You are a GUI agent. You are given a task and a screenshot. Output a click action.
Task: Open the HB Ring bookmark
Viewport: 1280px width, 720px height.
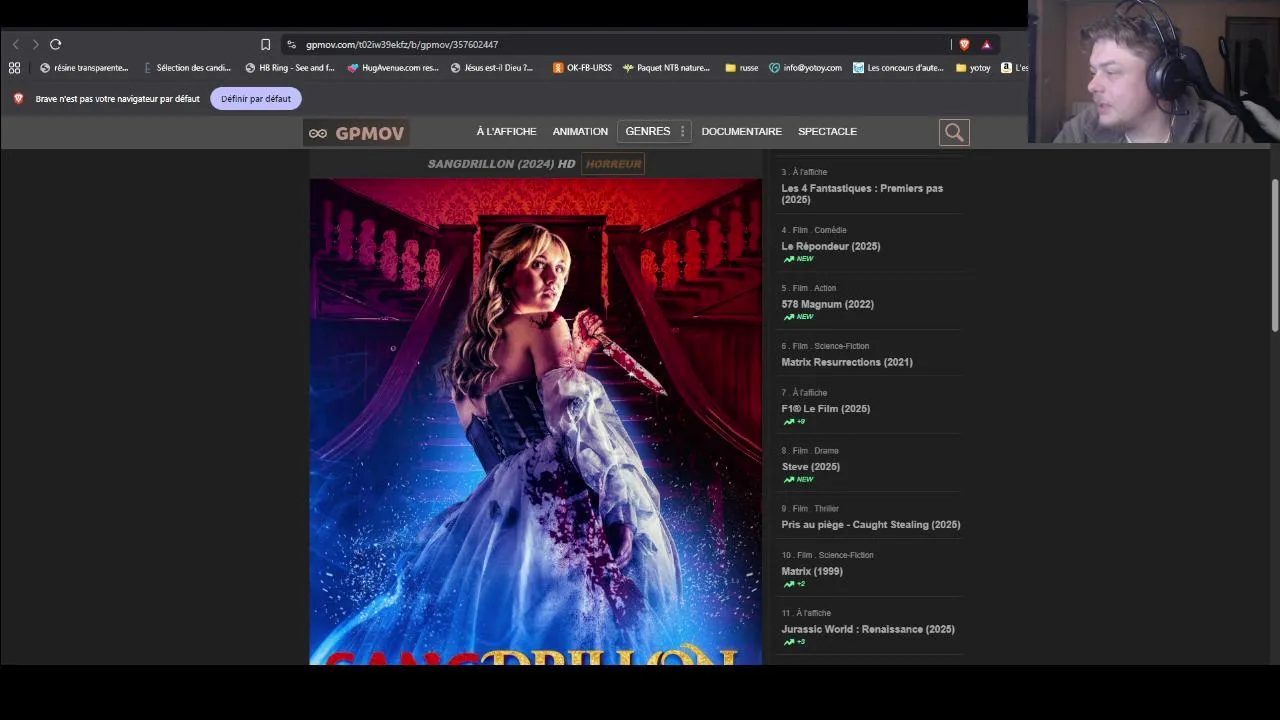289,68
